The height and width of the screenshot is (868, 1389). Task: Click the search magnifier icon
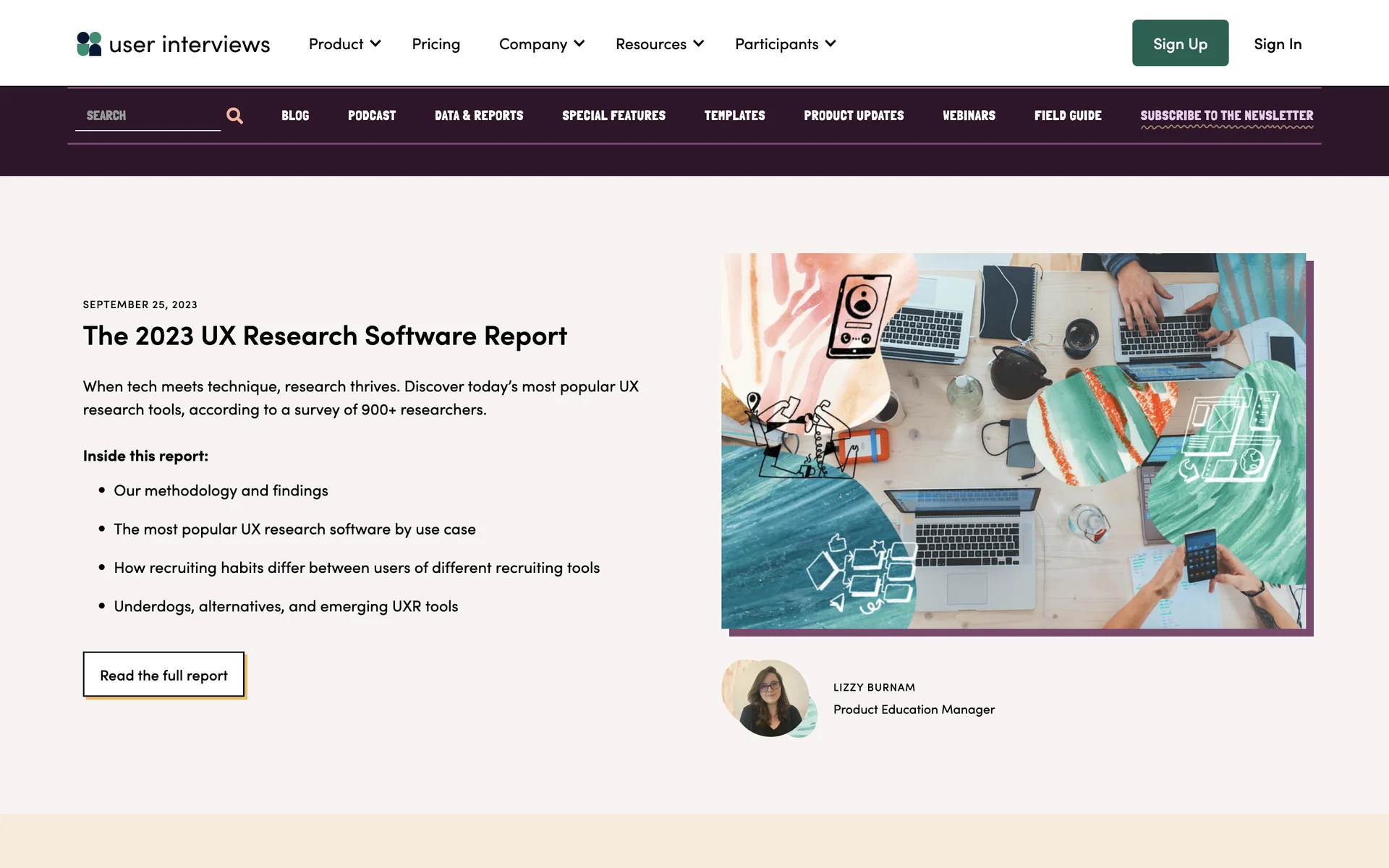[x=234, y=116]
